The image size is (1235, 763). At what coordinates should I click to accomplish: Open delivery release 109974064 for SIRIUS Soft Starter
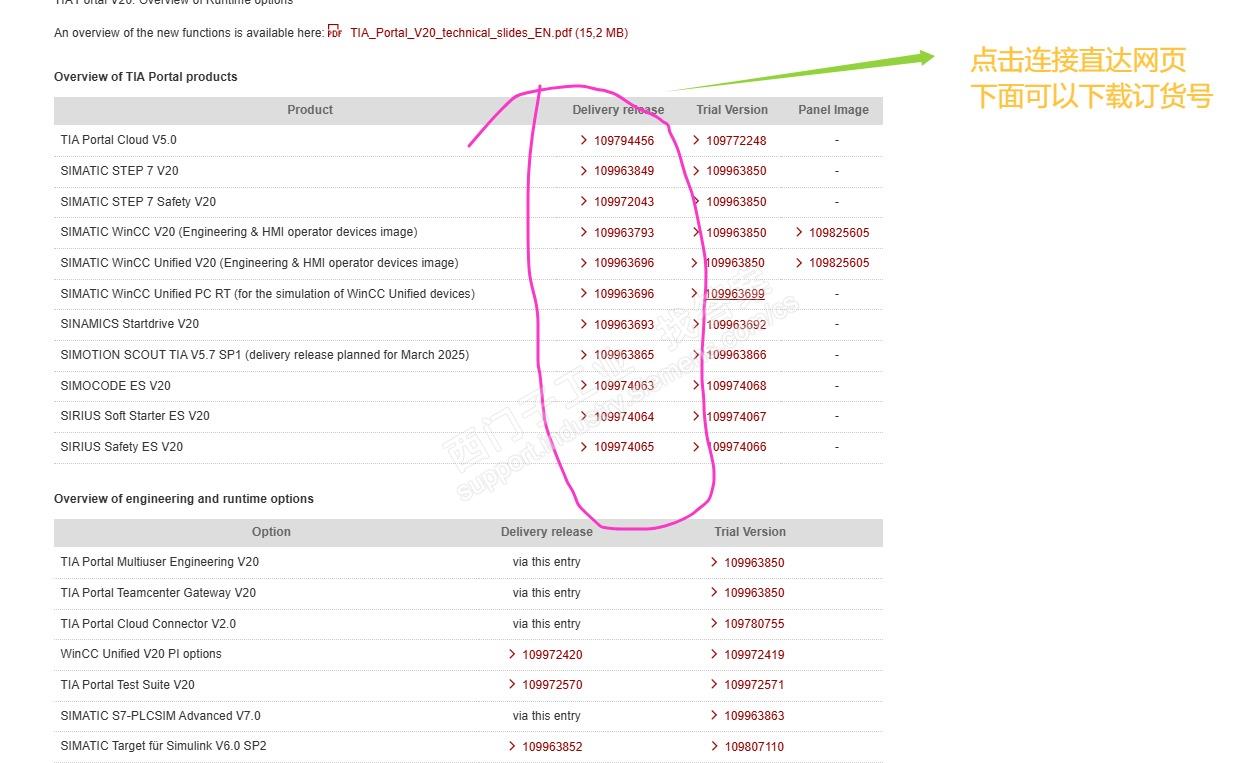coord(624,417)
